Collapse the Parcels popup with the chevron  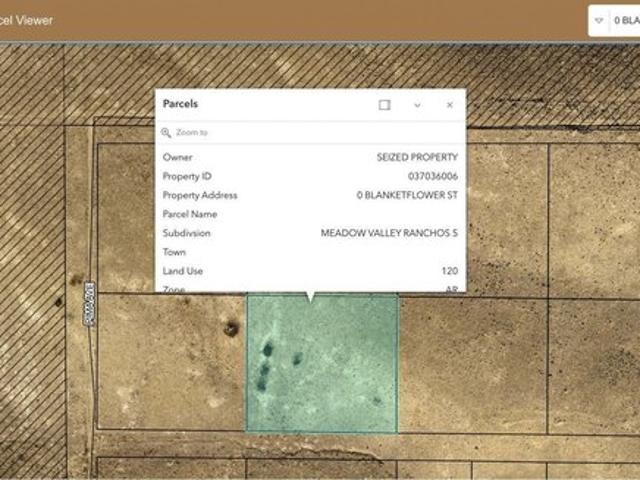tap(417, 105)
